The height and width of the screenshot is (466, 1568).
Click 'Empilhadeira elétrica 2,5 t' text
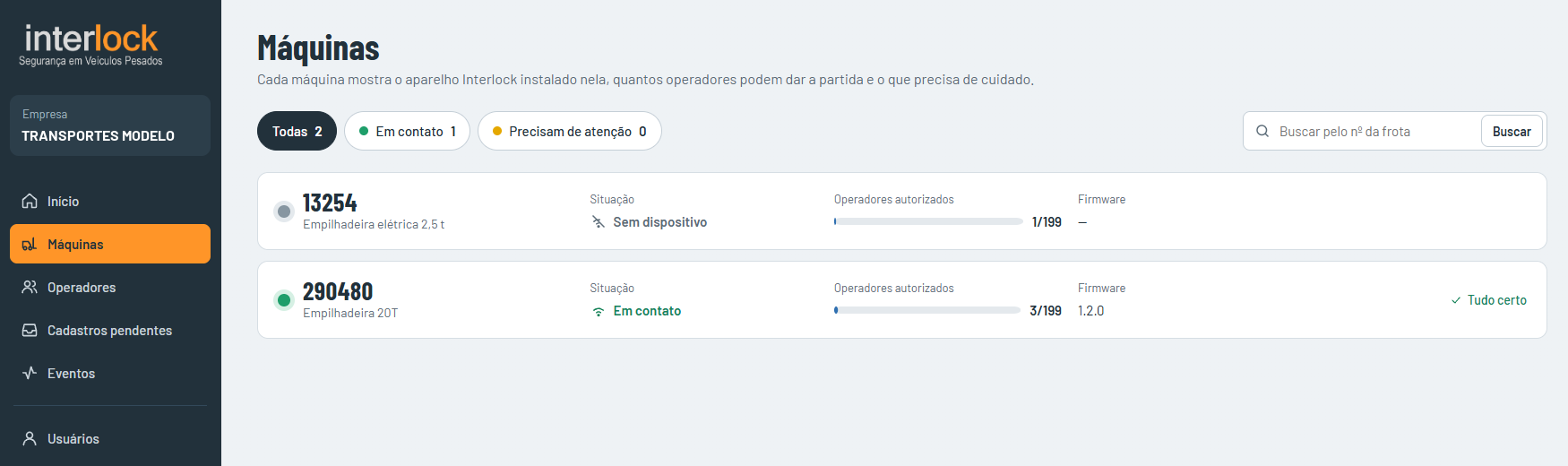coord(374,224)
